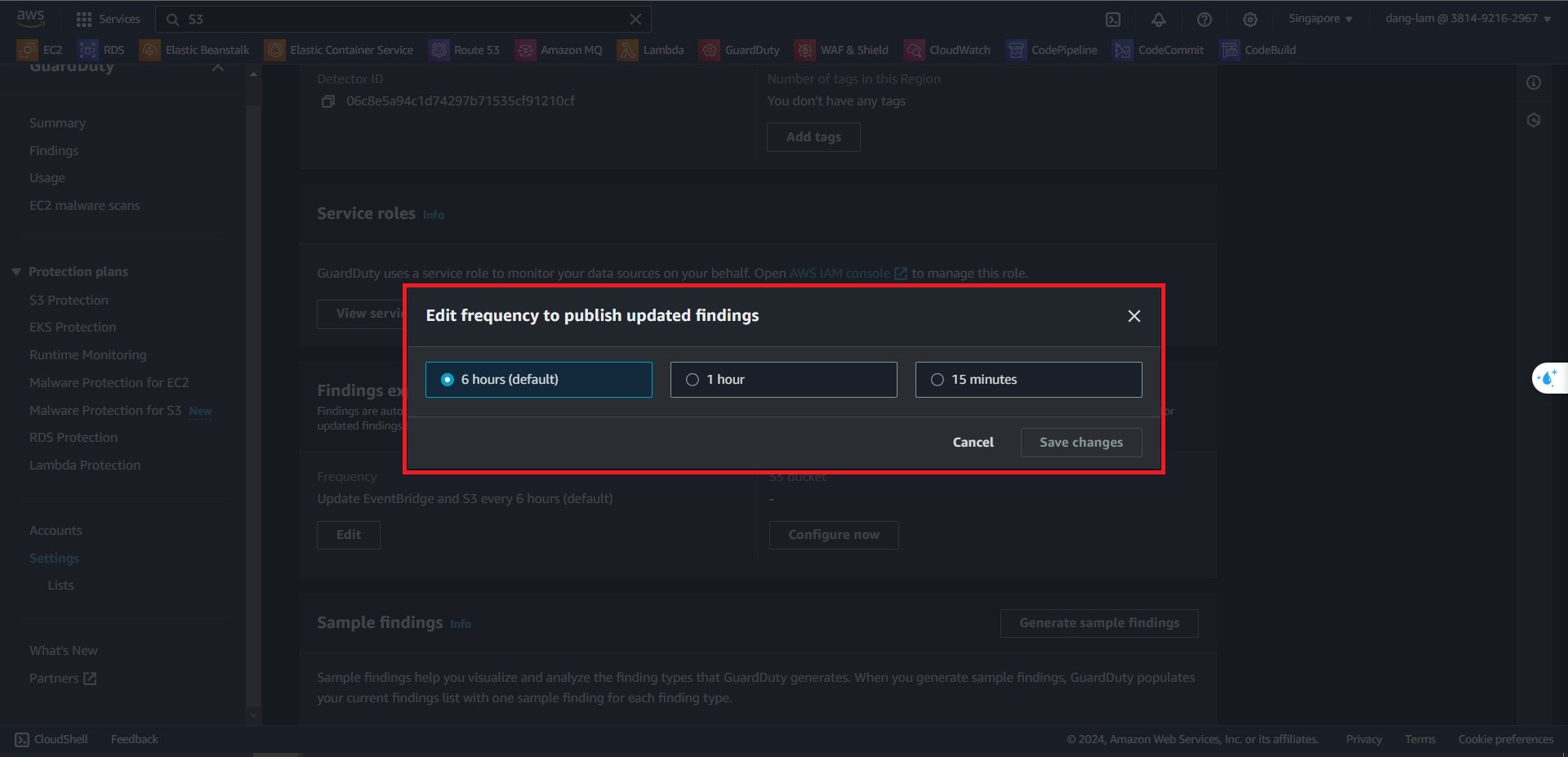Open the Singapore region dropdown
The image size is (1568, 757).
coord(1320,19)
